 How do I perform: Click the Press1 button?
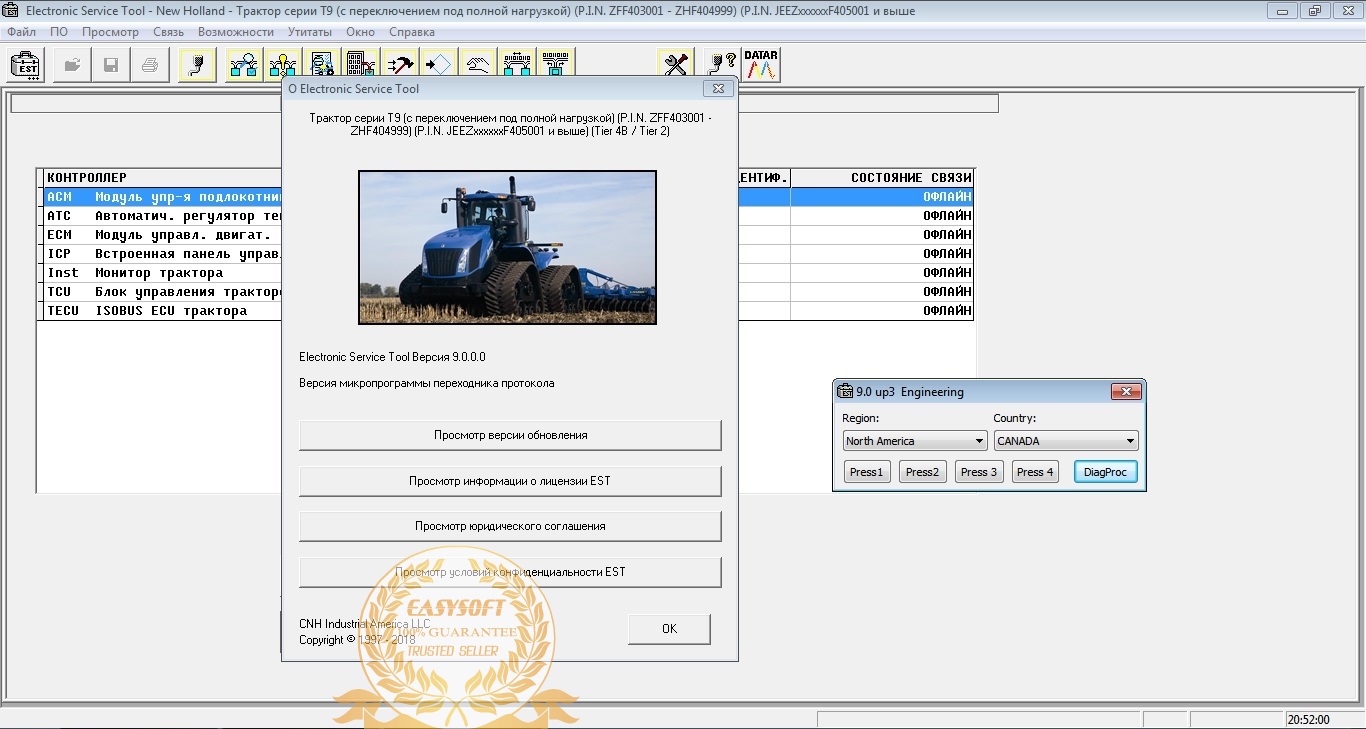pyautogui.click(x=866, y=472)
